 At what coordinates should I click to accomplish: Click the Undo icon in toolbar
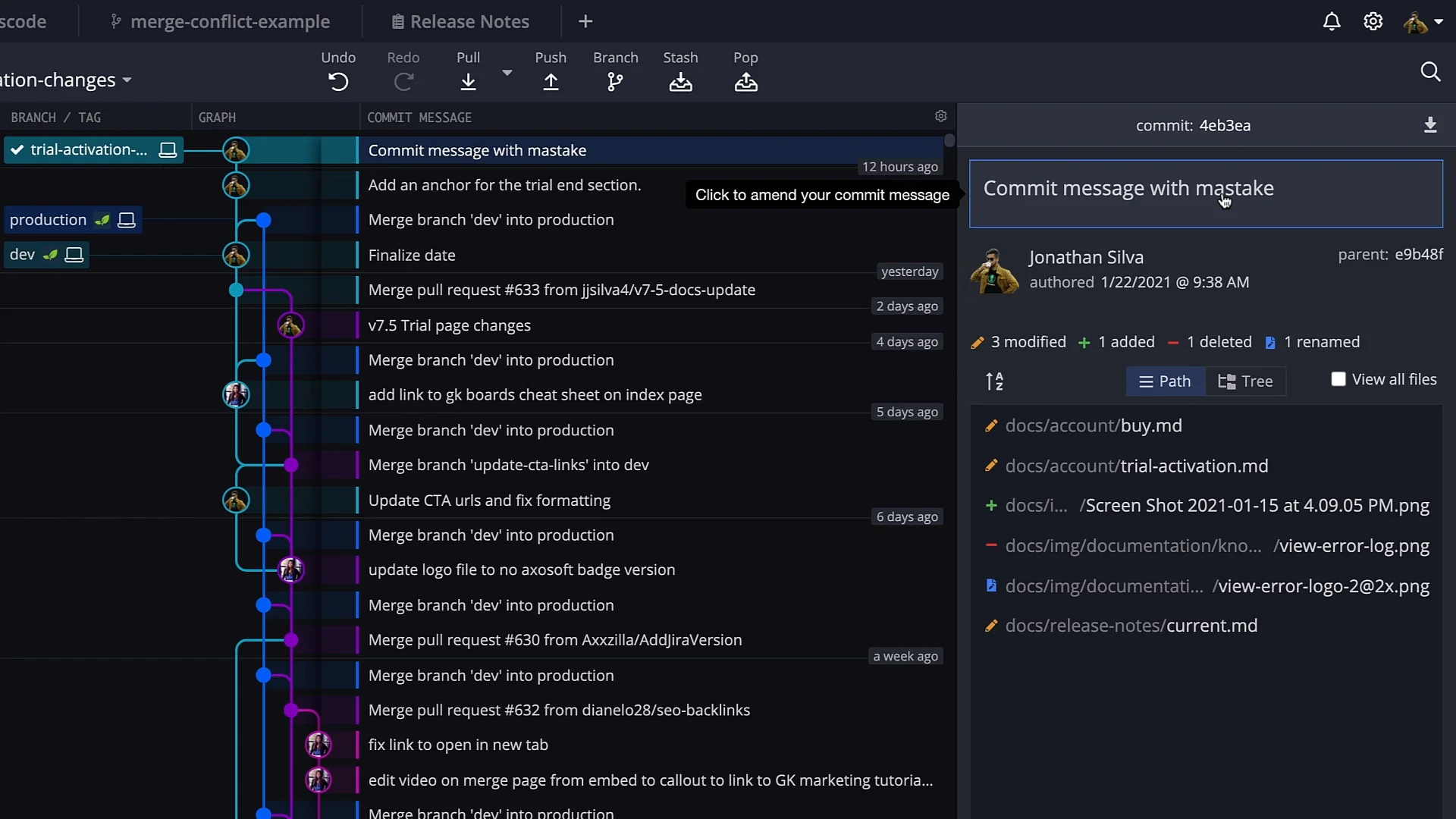pos(338,82)
